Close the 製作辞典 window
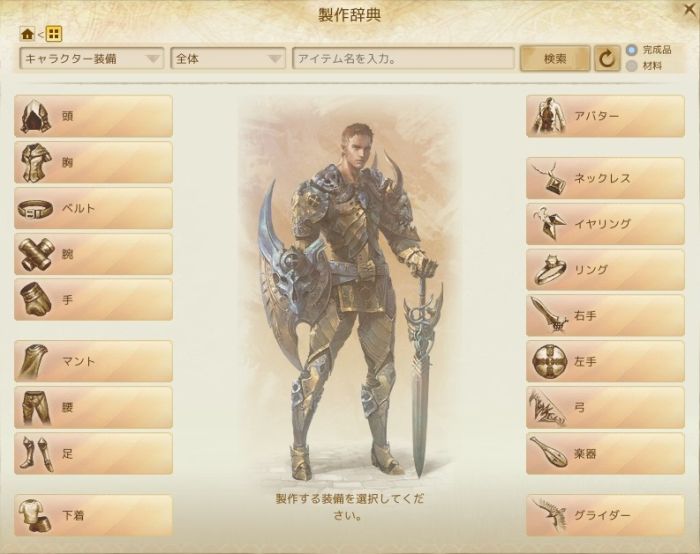 [690, 10]
